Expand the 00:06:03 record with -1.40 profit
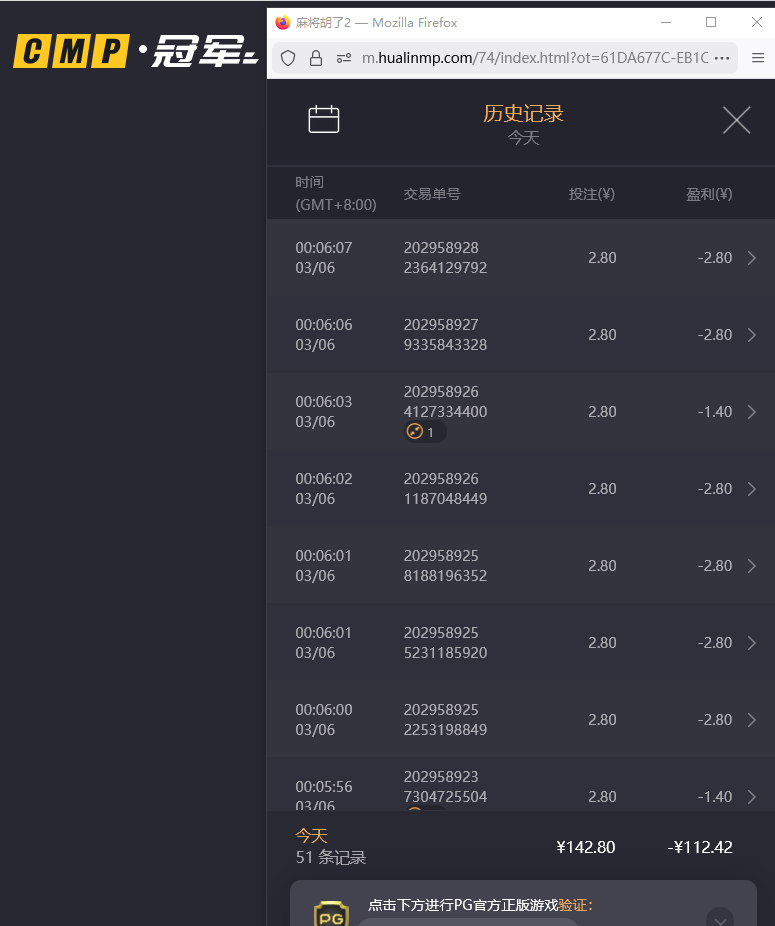The height and width of the screenshot is (926, 775). pos(752,412)
